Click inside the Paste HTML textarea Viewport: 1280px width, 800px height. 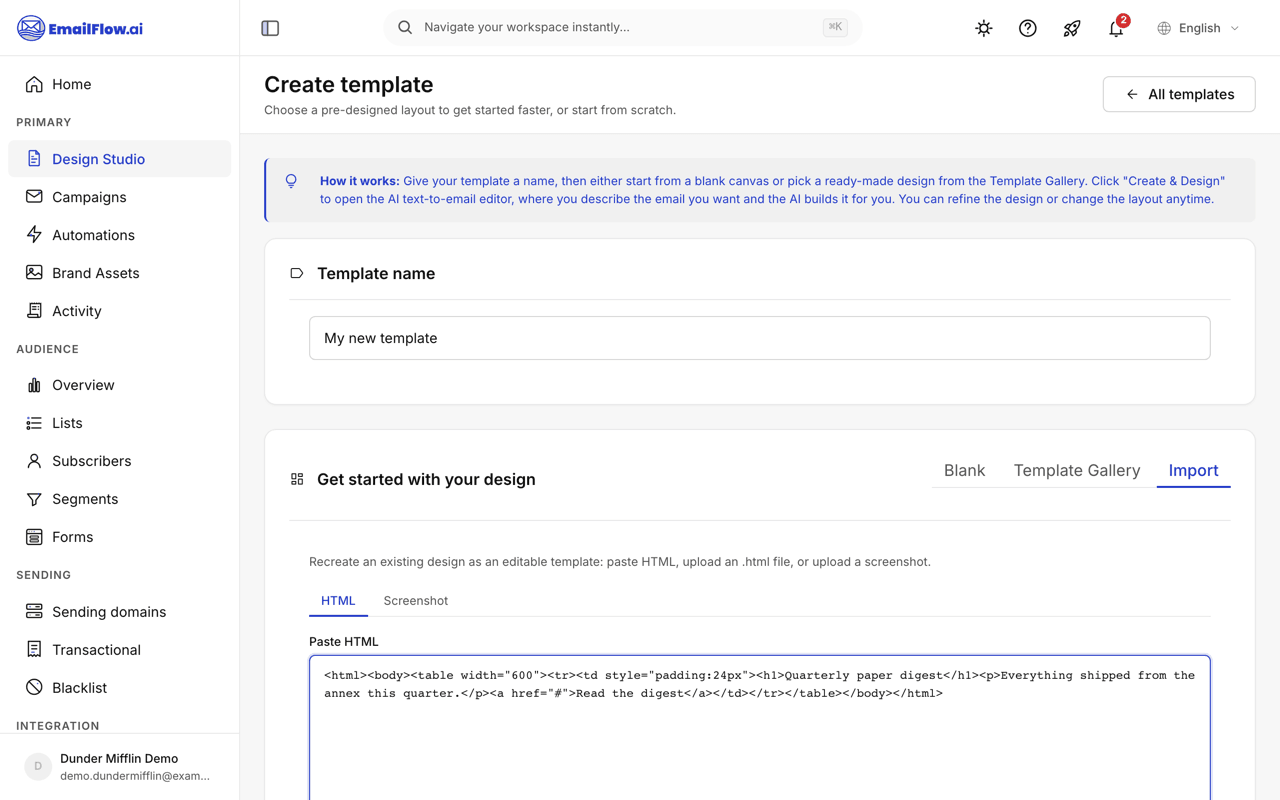[x=760, y=728]
